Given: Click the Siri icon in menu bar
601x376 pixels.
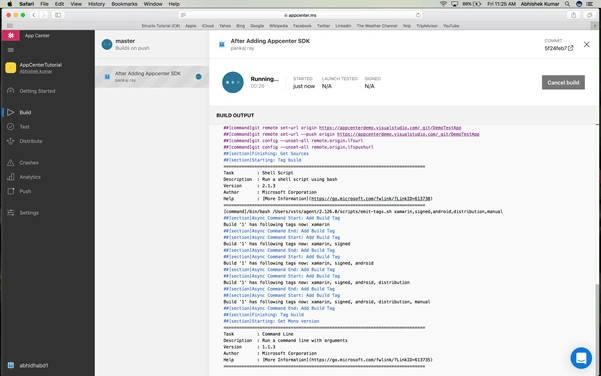Looking at the screenshot, I should coord(579,4).
